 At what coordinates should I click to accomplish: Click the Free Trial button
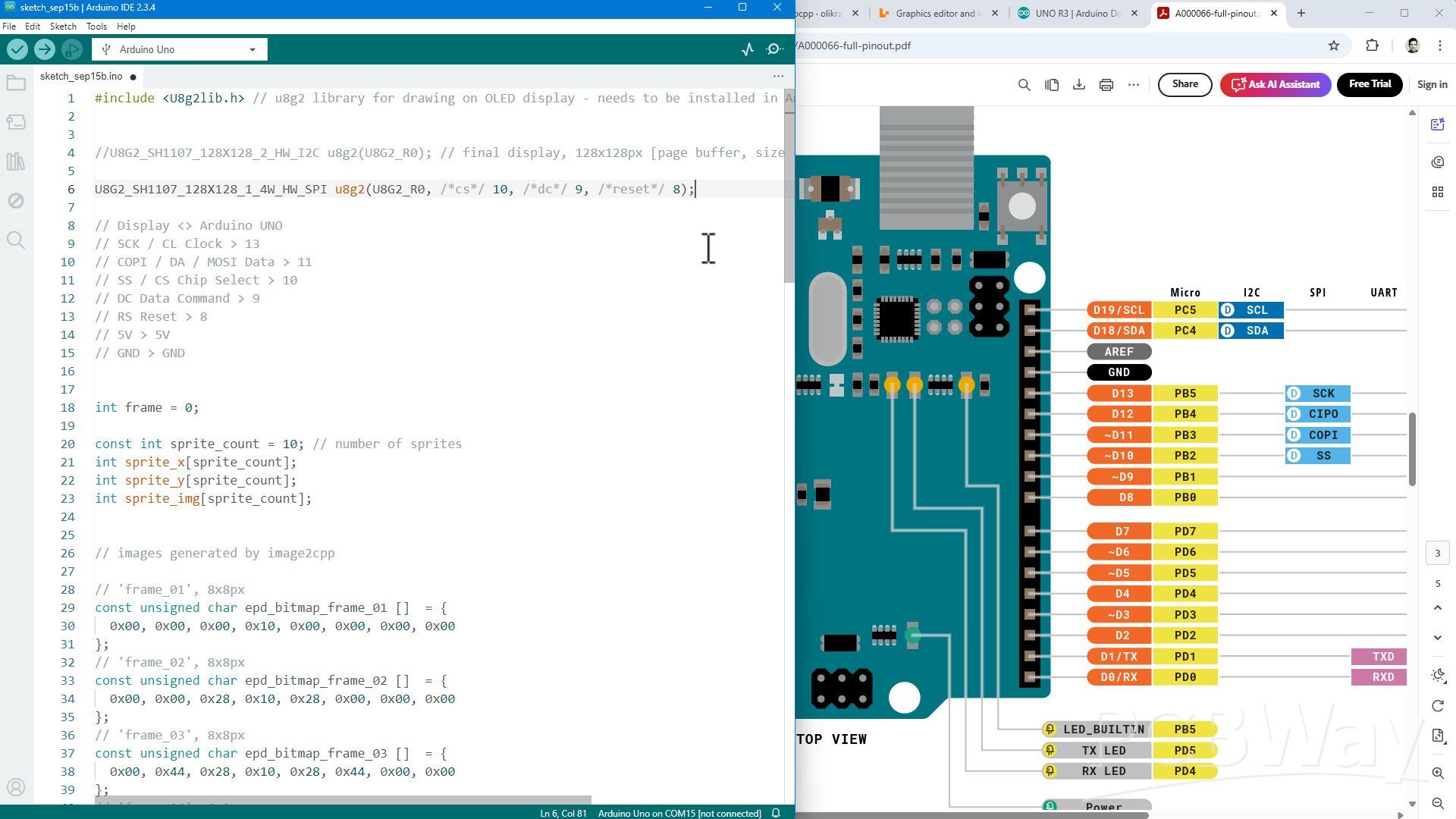(1369, 84)
